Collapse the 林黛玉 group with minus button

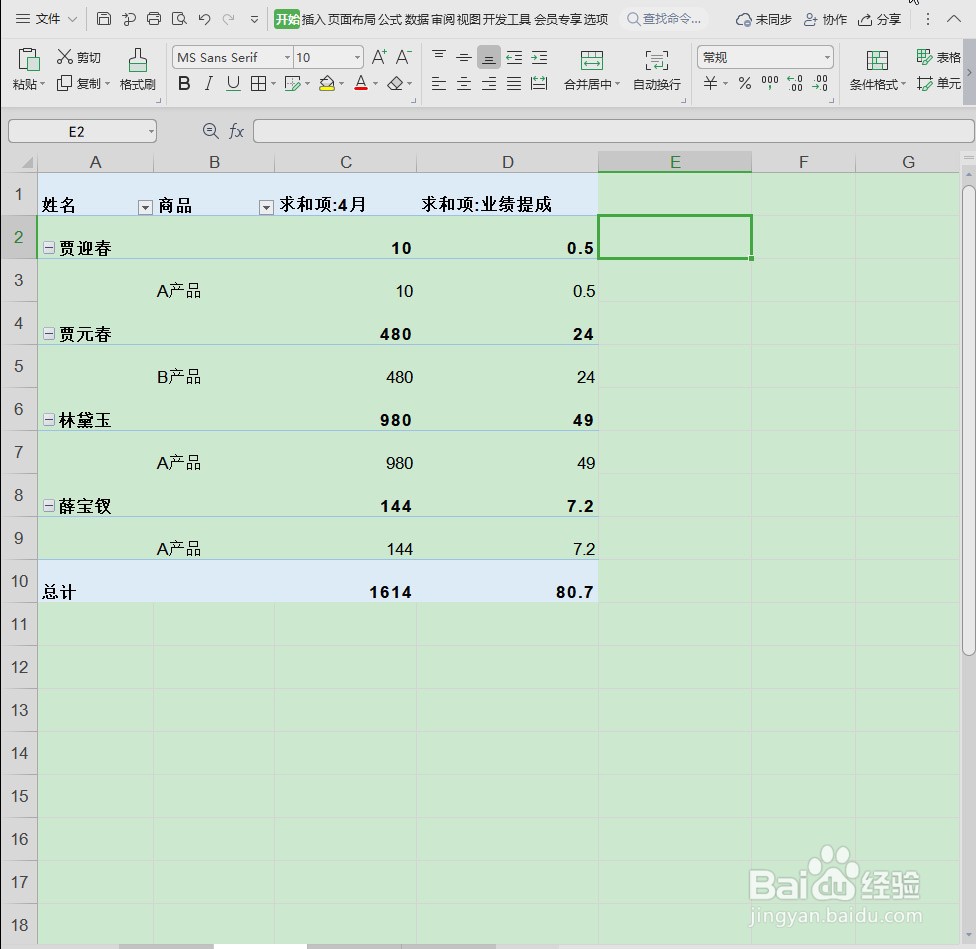click(48, 419)
